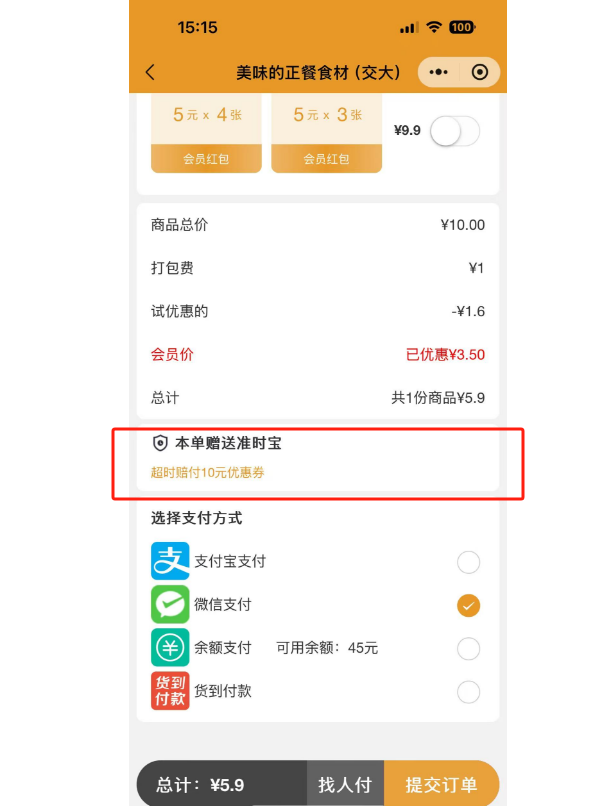Tap the circular close mini program icon
The height and width of the screenshot is (806, 598).
480,72
